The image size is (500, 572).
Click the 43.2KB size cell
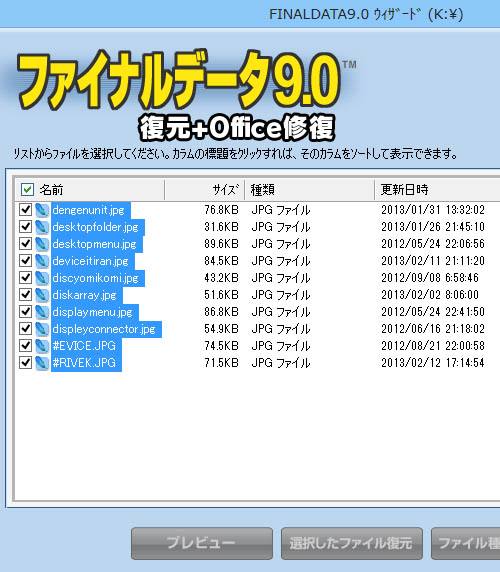pos(221,278)
